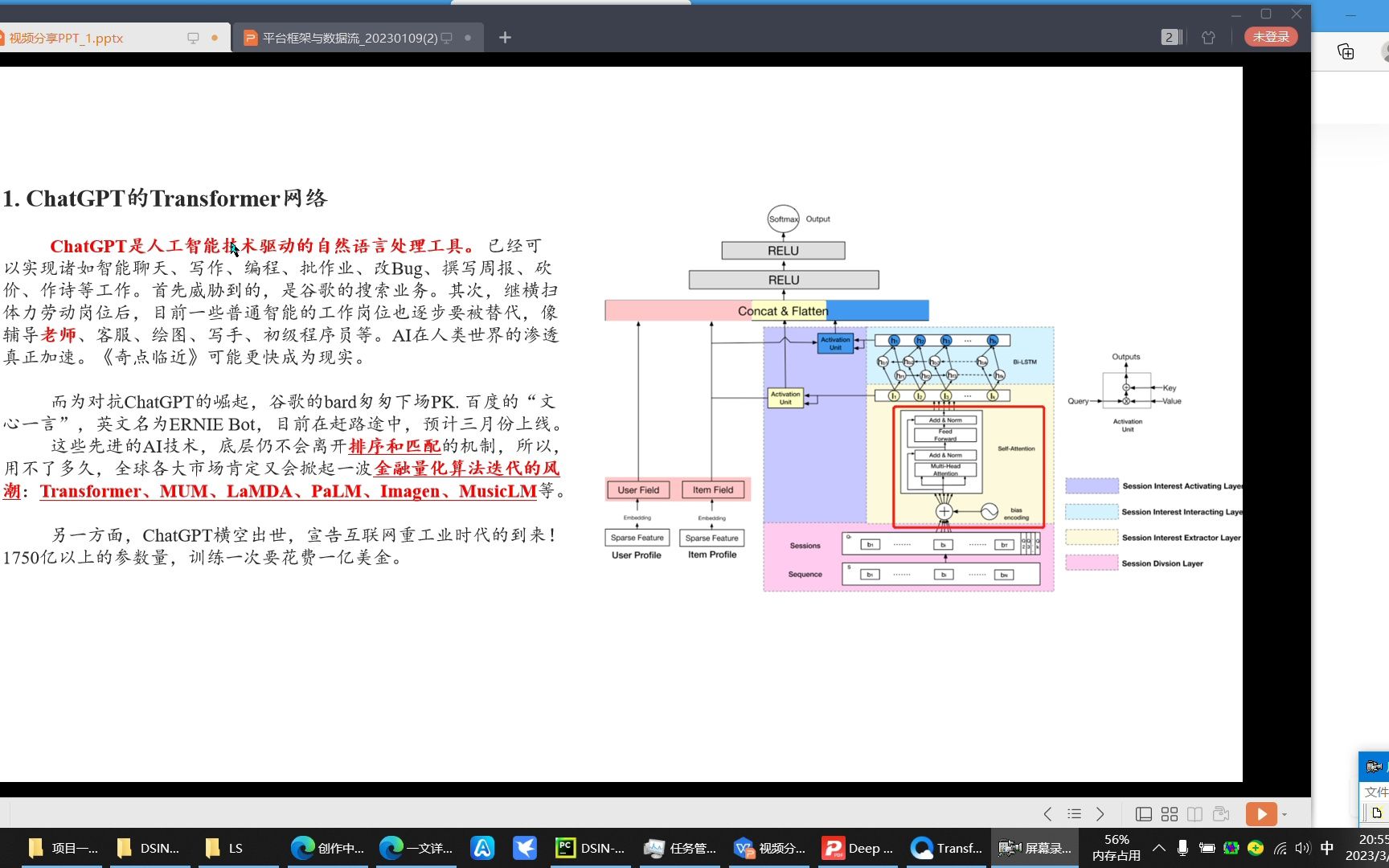Start recording via the camera icon
Screen dimensions: 1389x868
[x=1223, y=813]
